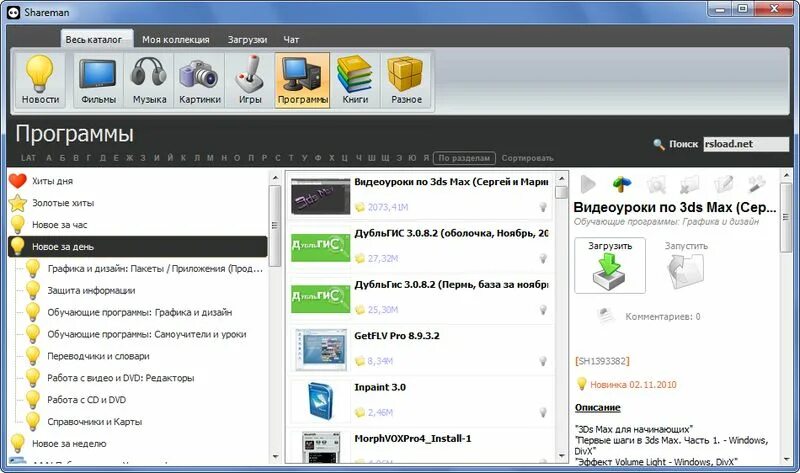Image resolution: width=800 pixels, height=473 pixels.
Task: Select the Inpaint 3.0 thumbnail
Action: click(320, 401)
